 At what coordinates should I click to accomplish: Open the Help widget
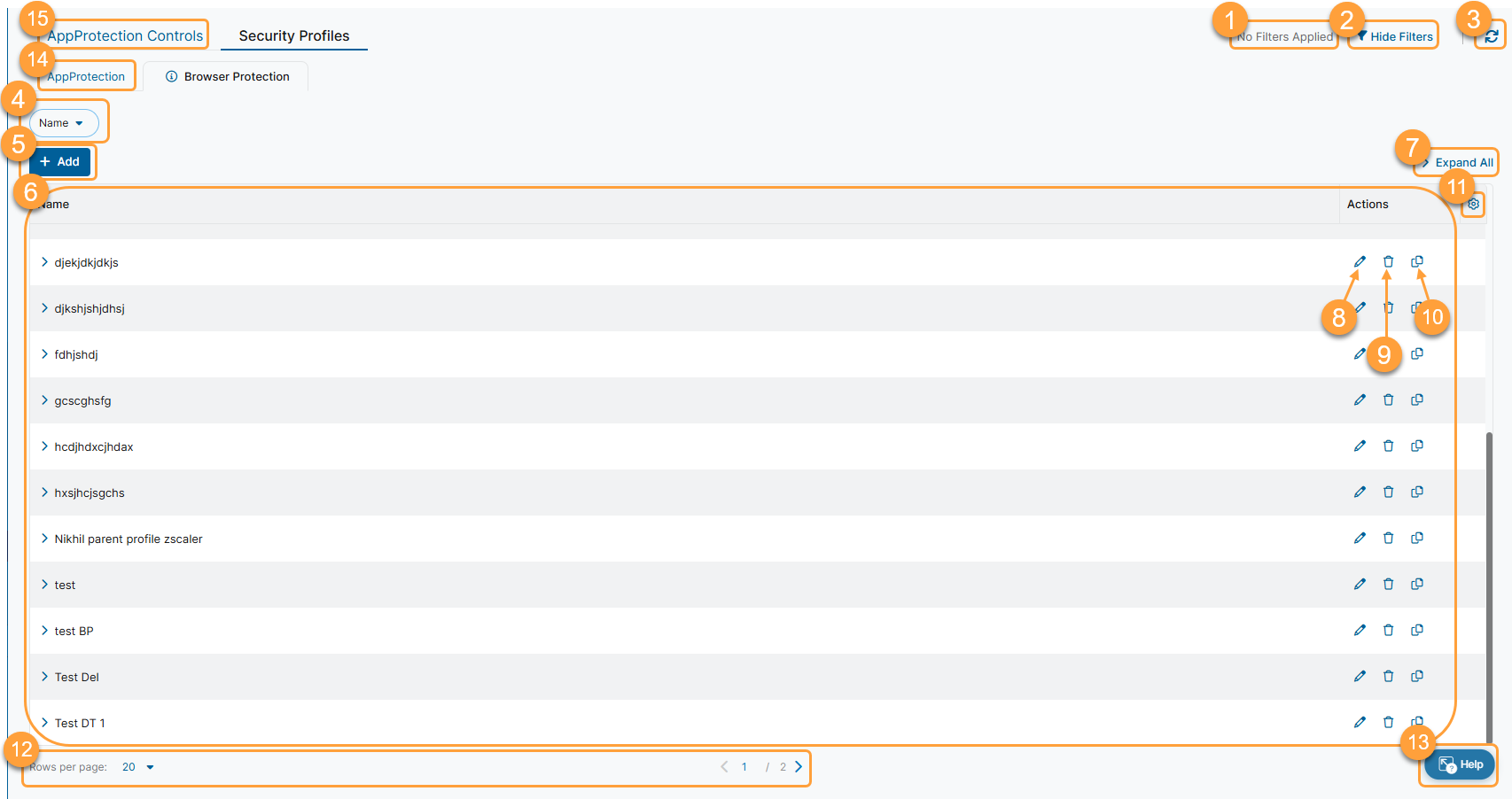click(x=1461, y=765)
